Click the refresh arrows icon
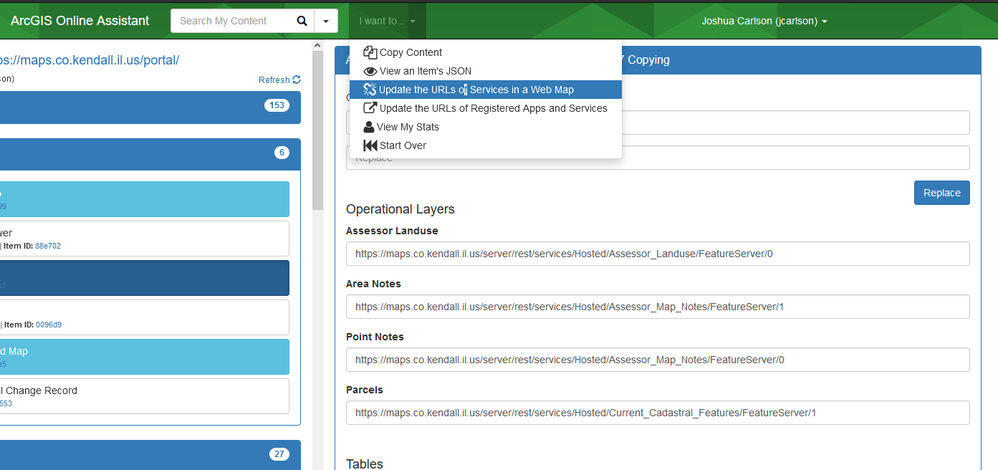998x470 pixels. coord(297,80)
